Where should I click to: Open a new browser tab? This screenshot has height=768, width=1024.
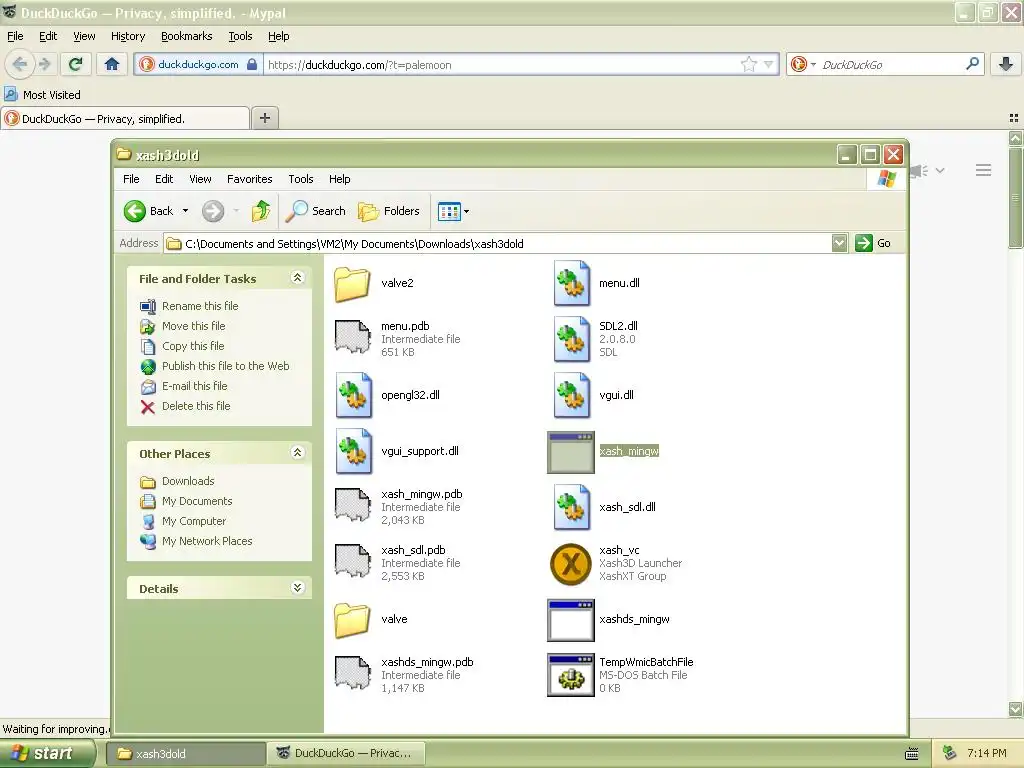coord(264,118)
